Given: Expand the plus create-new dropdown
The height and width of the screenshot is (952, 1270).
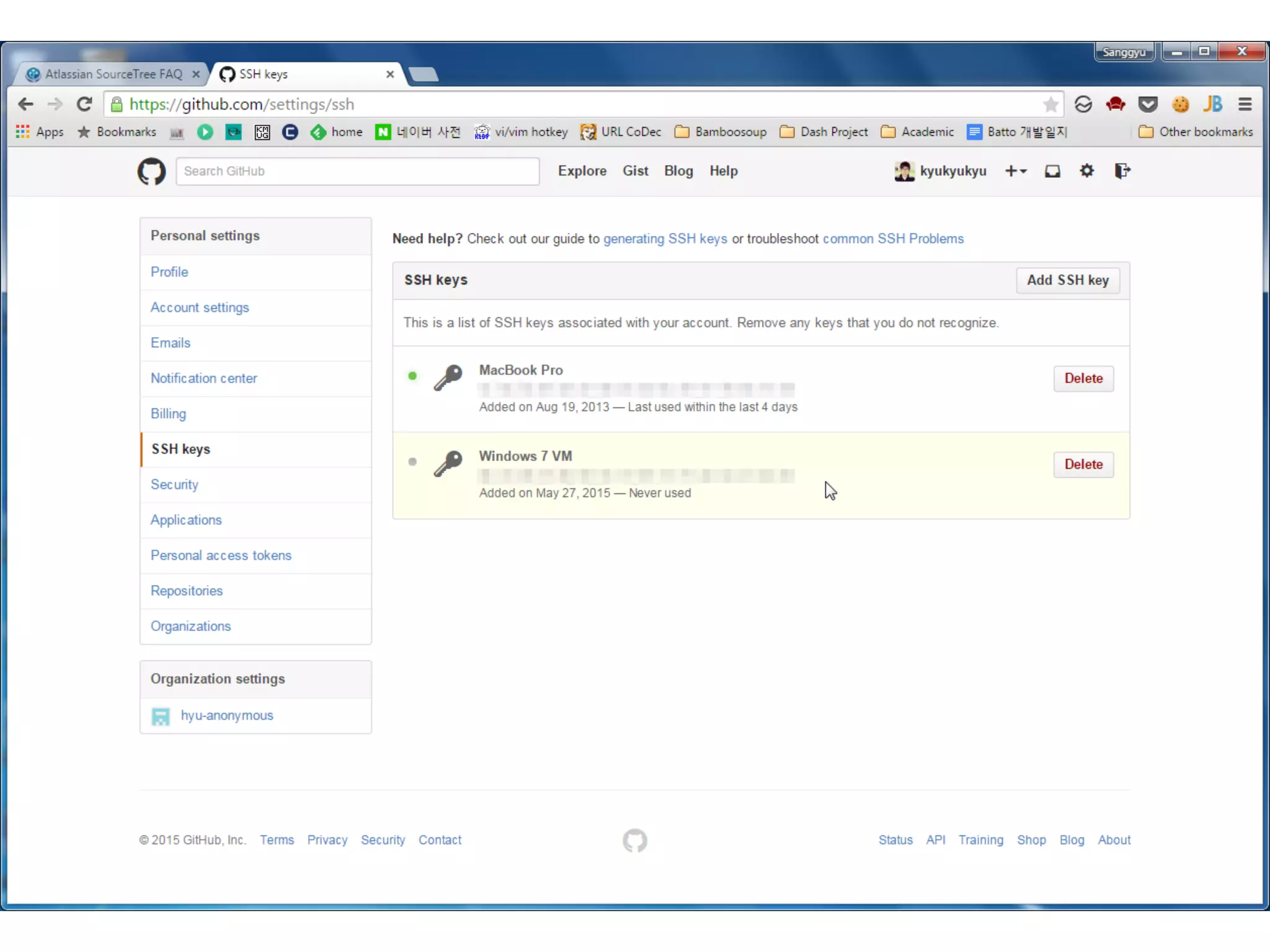Looking at the screenshot, I should point(1016,171).
